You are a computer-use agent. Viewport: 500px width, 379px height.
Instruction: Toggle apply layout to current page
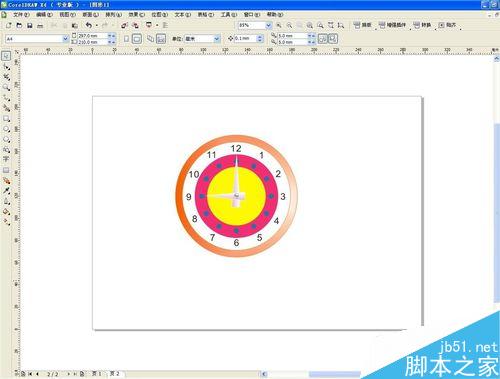161,39
